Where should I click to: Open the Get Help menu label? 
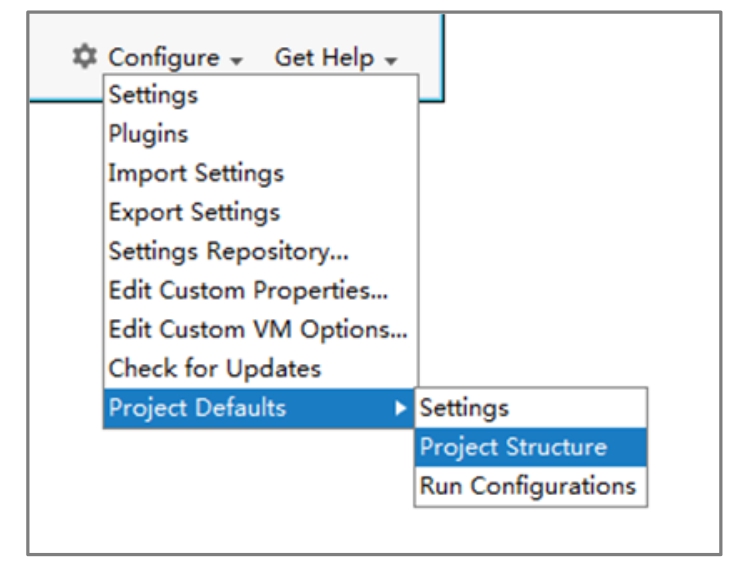(x=325, y=58)
